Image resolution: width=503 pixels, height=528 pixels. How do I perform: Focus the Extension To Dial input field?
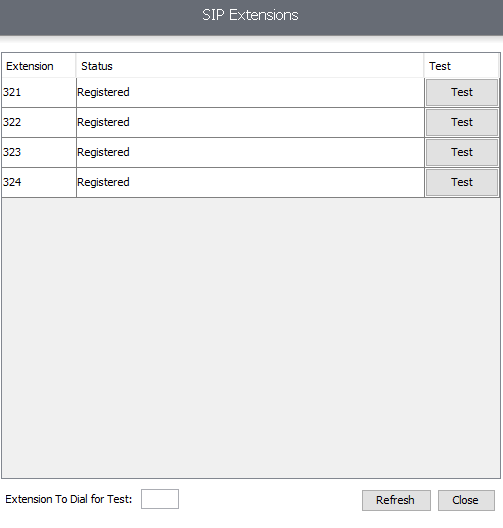(160, 499)
